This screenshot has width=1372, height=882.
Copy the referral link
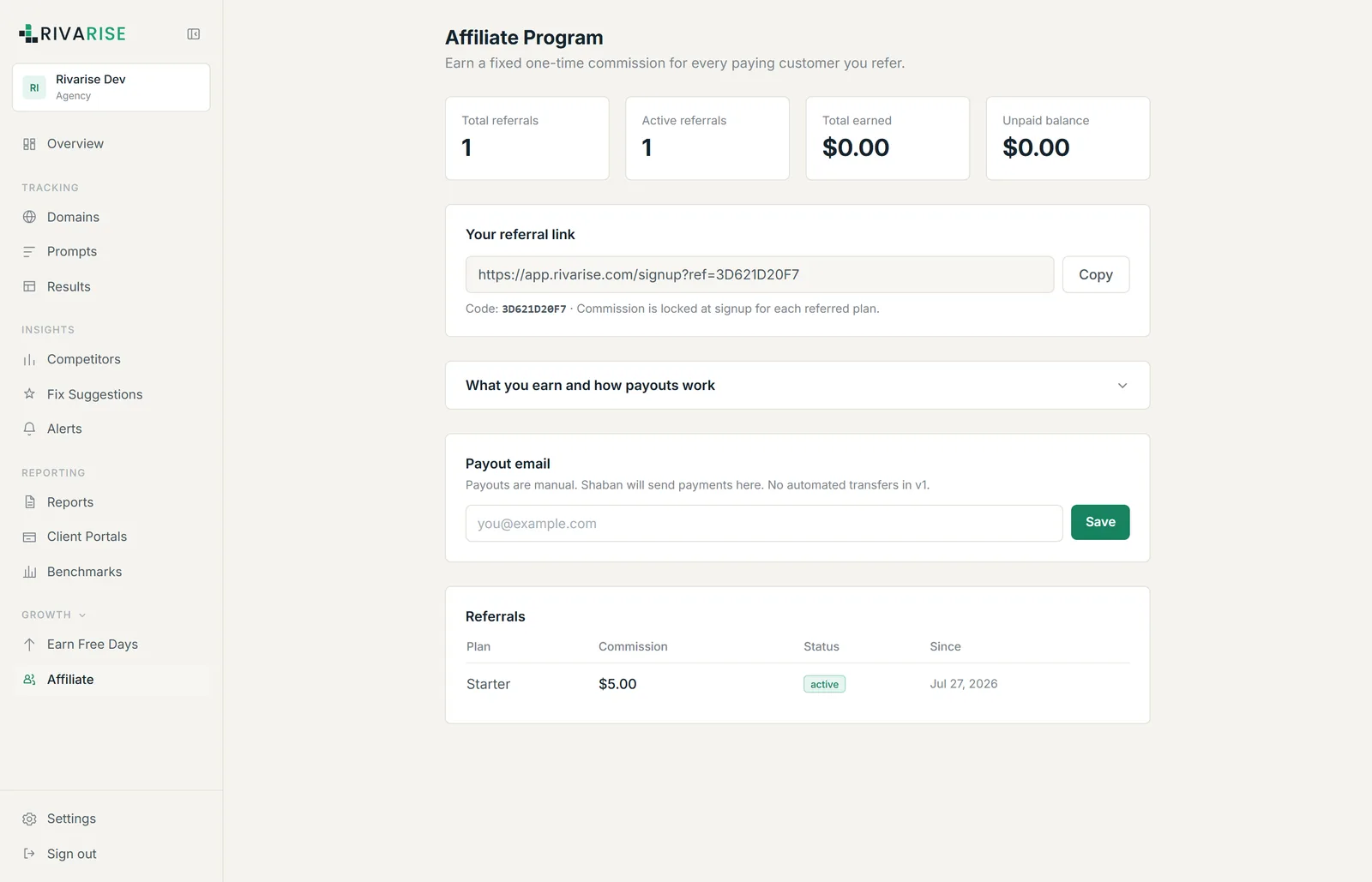pos(1096,274)
